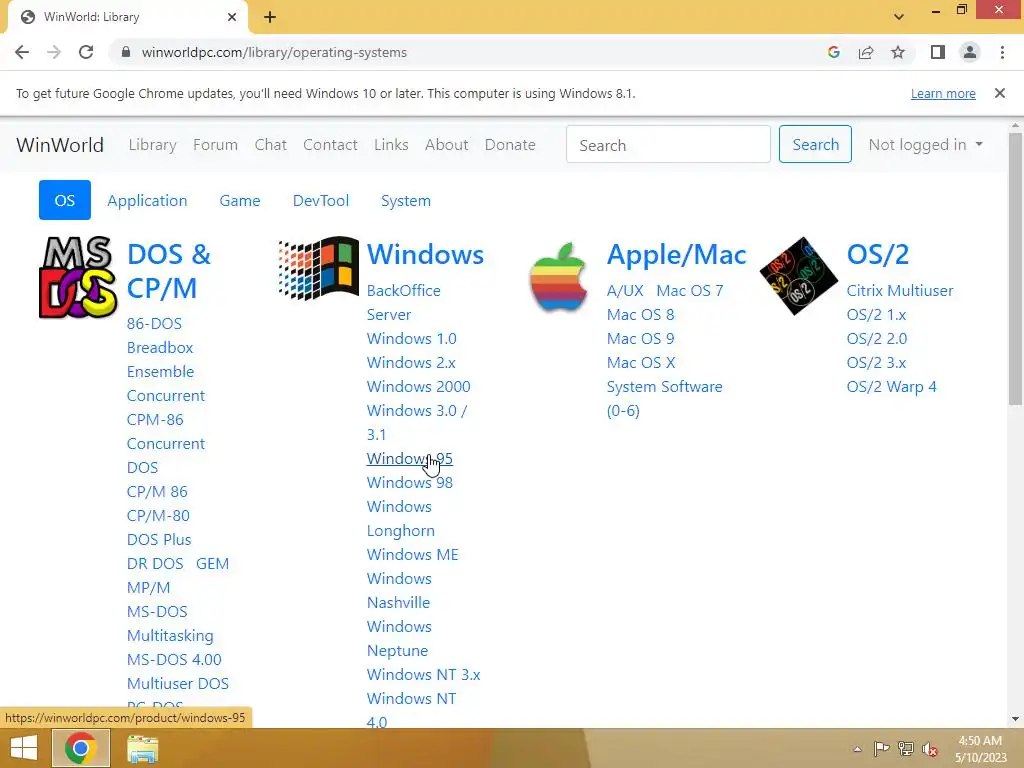Screen dimensions: 1024x768
Task: Click the Windows flag logo
Action: tap(319, 268)
